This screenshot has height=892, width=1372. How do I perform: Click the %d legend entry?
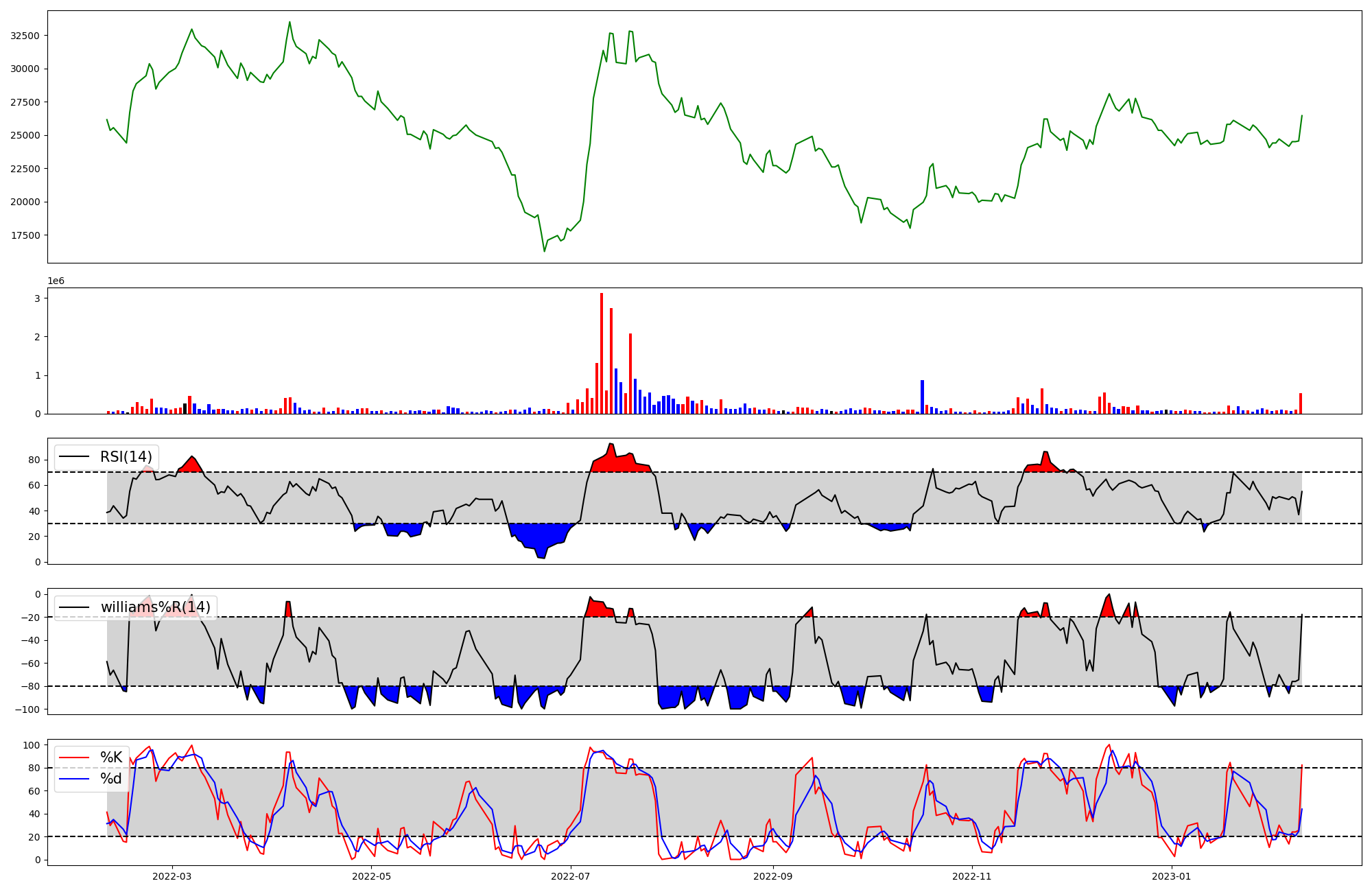111,779
